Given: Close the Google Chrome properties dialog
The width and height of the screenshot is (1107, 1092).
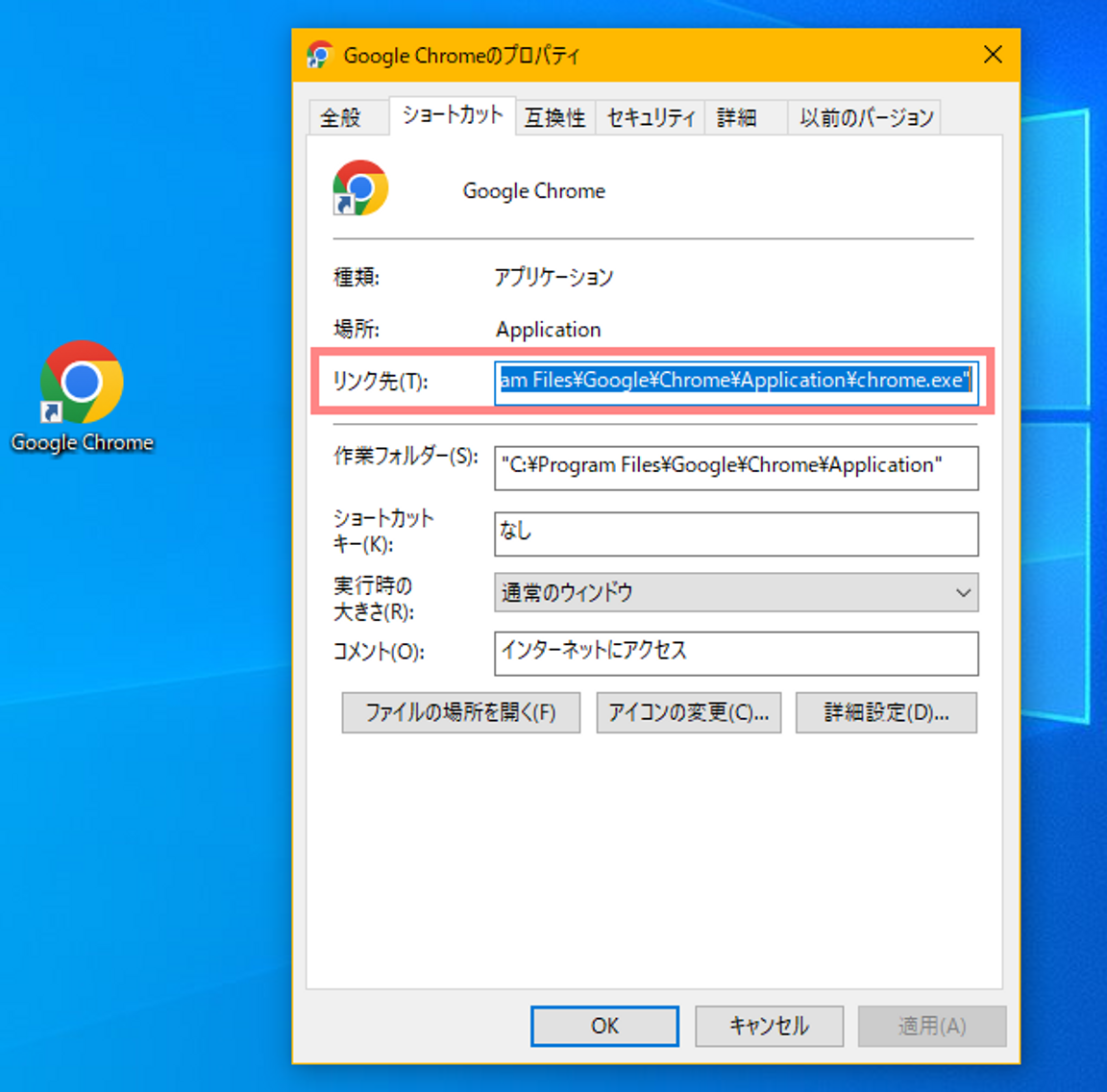Looking at the screenshot, I should tap(993, 55).
